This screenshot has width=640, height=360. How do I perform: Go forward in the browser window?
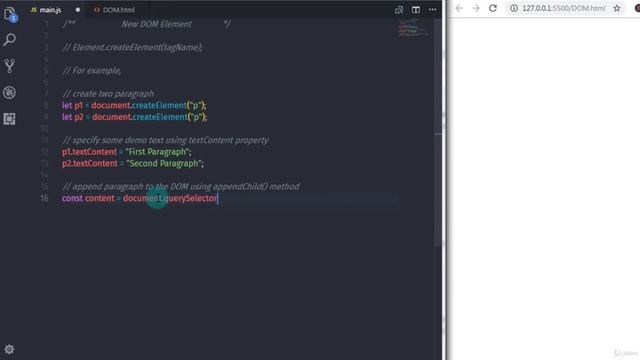point(476,8)
